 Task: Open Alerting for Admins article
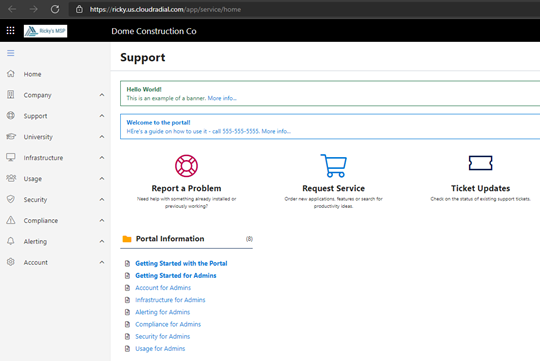tap(163, 312)
